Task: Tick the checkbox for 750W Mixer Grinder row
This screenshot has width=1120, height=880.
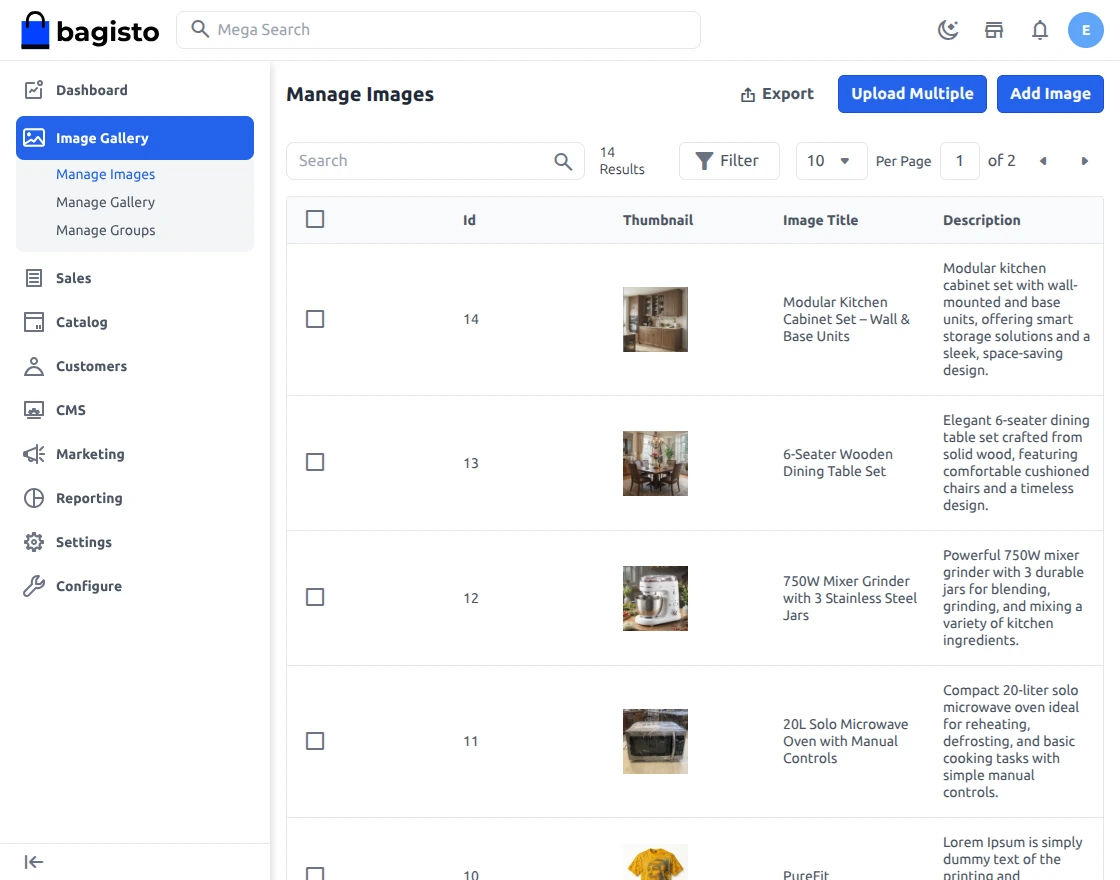Action: pyautogui.click(x=315, y=597)
